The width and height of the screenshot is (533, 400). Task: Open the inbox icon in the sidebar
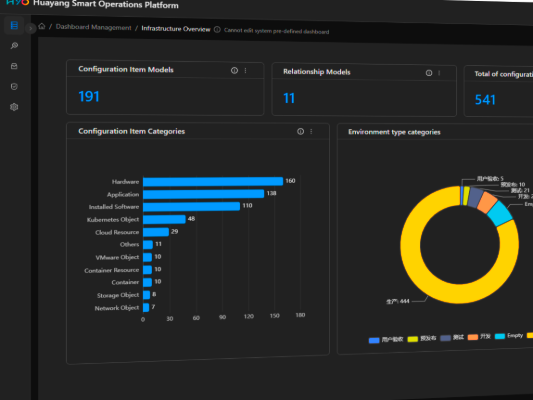pos(14,66)
